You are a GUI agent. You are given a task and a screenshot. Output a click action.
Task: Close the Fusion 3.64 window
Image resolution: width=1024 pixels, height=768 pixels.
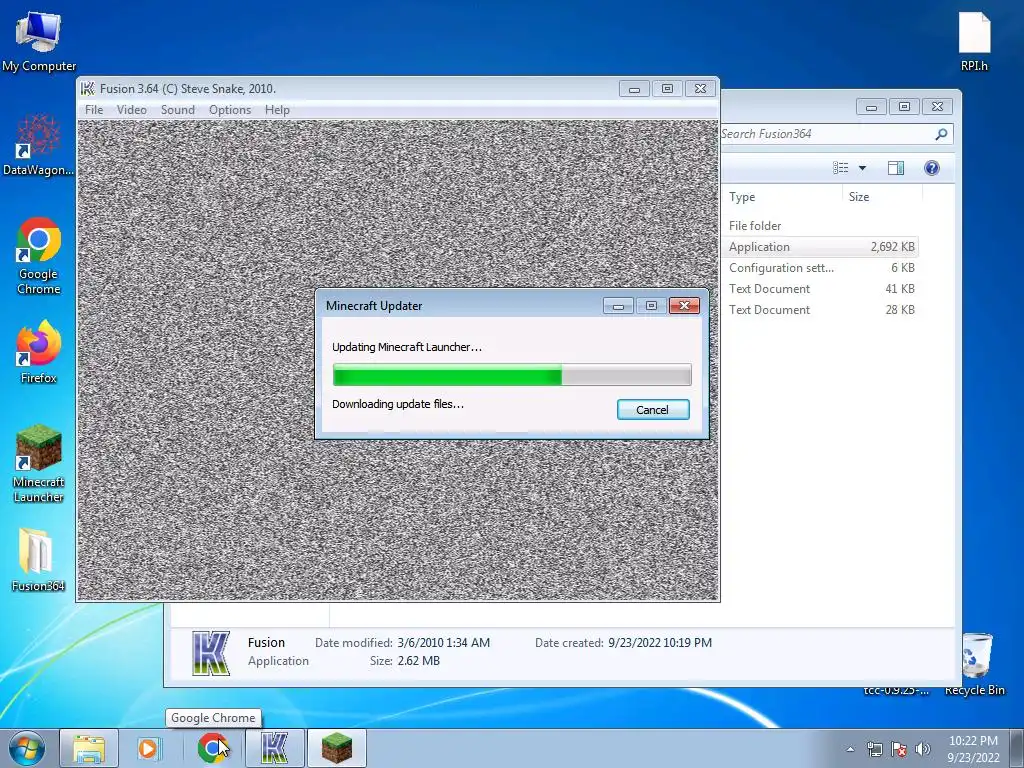tap(701, 89)
